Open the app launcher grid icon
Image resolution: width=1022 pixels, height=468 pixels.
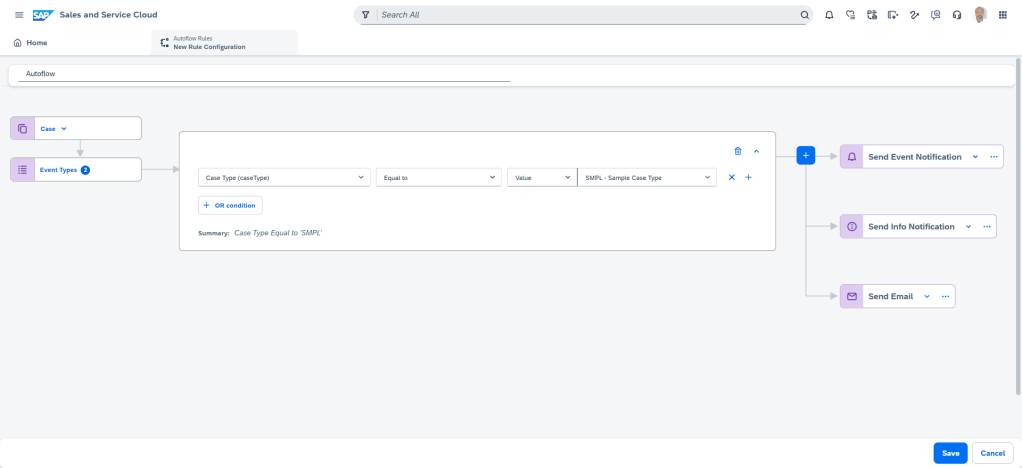pyautogui.click(x=1002, y=14)
